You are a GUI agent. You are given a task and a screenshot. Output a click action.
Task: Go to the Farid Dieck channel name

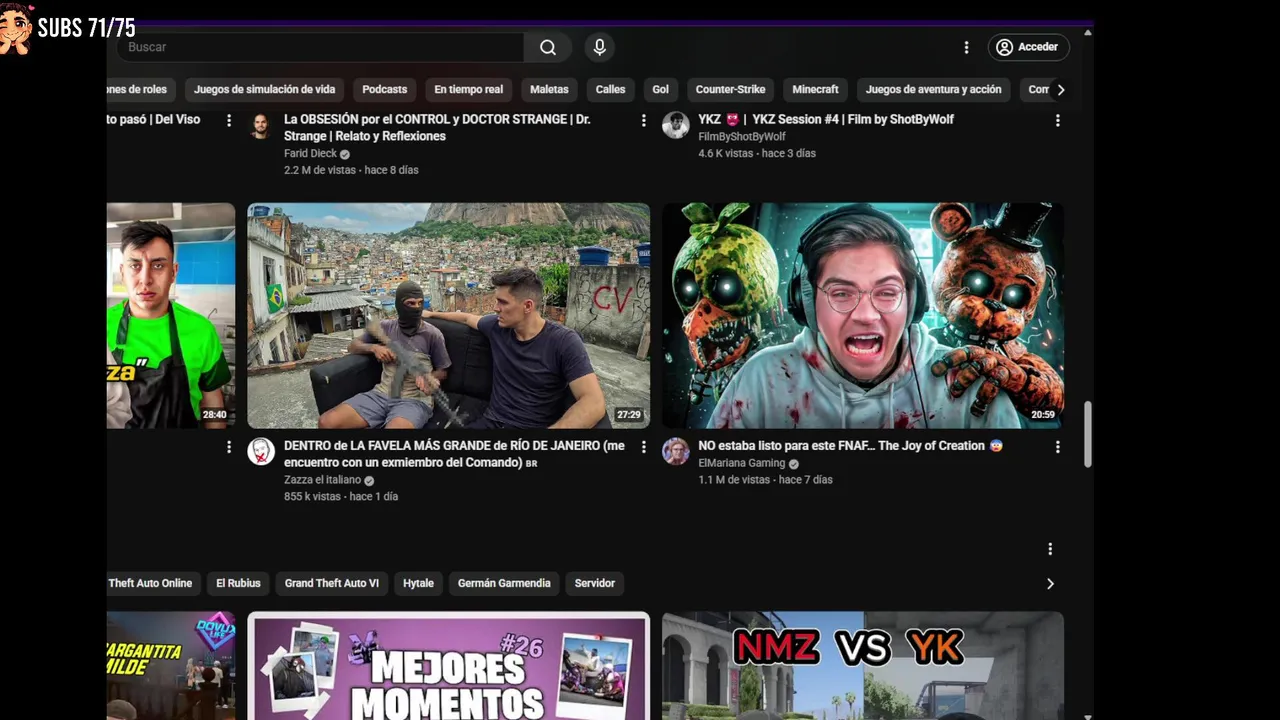coord(310,154)
